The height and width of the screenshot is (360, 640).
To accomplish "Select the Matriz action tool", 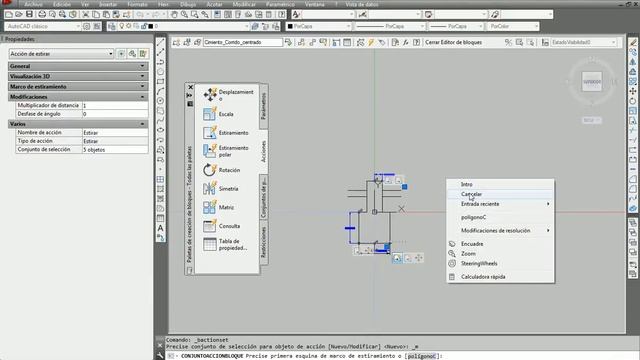I will pos(218,207).
